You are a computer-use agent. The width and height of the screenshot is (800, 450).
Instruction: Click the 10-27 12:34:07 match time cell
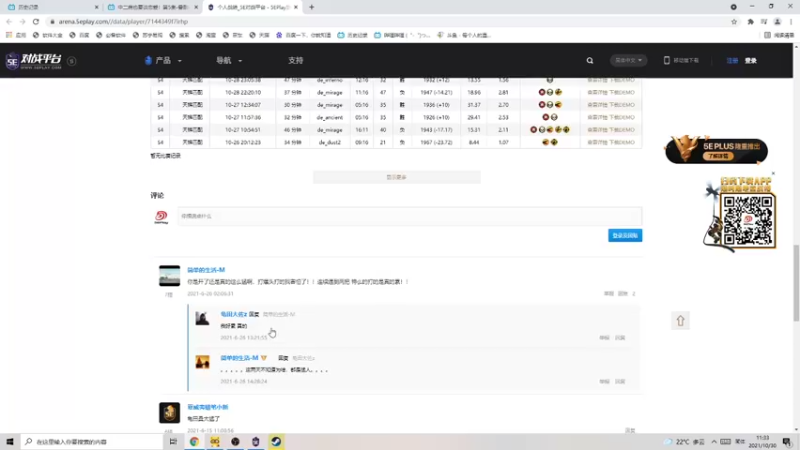[x=243, y=105]
